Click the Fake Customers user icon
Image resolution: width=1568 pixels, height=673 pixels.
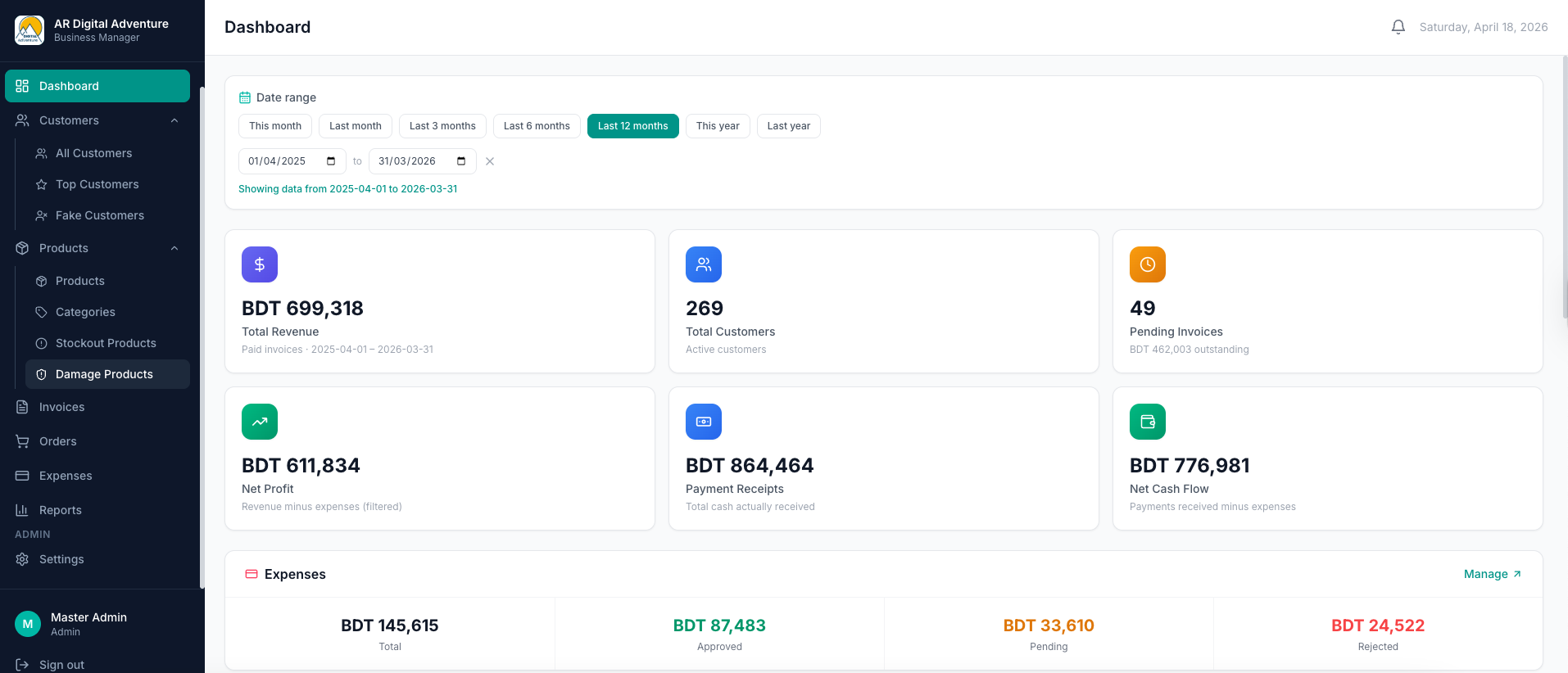click(x=41, y=215)
